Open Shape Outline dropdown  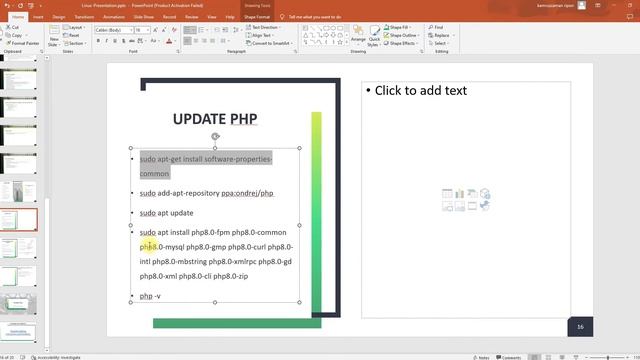pyautogui.click(x=401, y=35)
